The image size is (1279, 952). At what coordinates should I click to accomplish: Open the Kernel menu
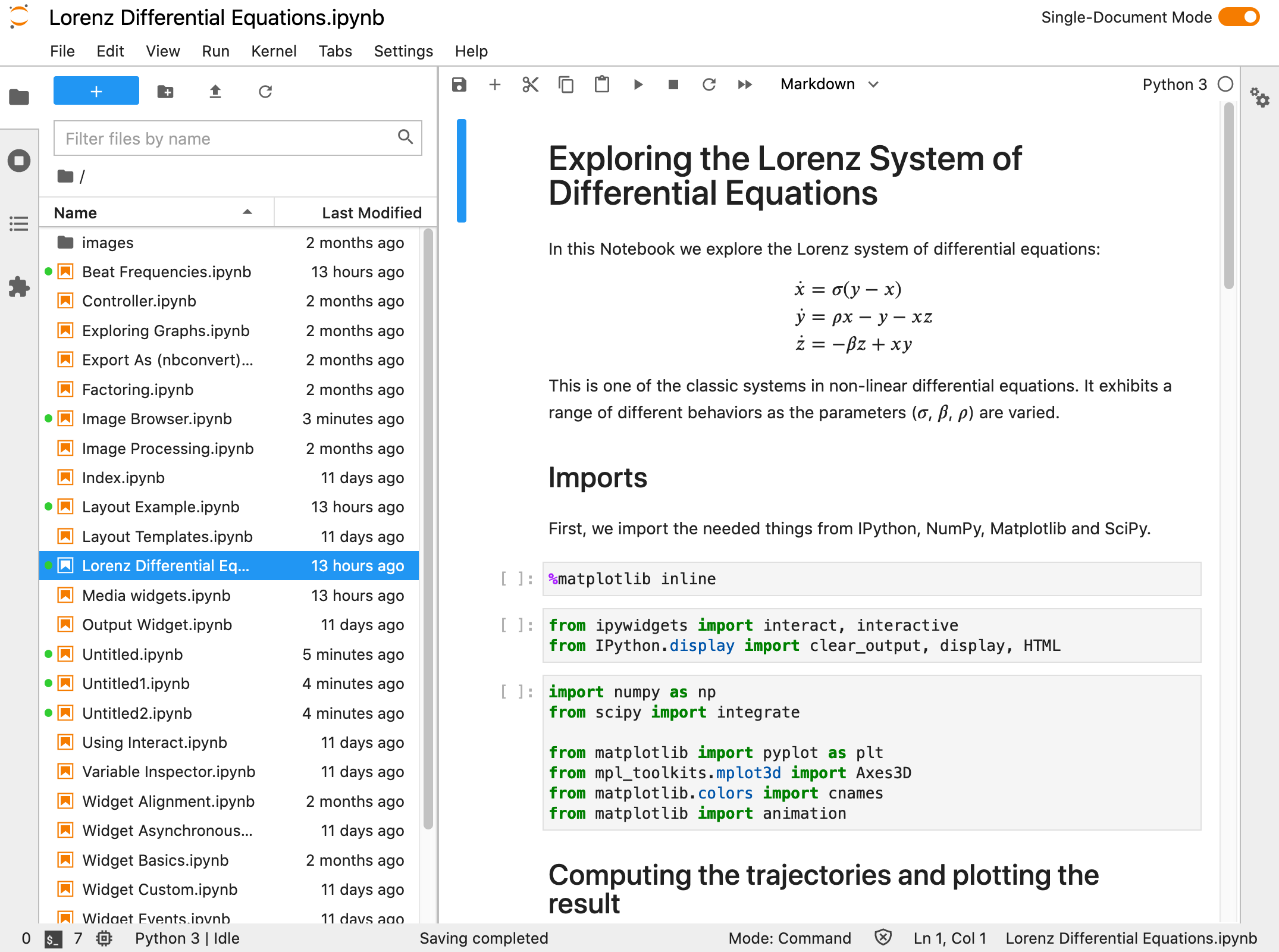click(x=274, y=51)
